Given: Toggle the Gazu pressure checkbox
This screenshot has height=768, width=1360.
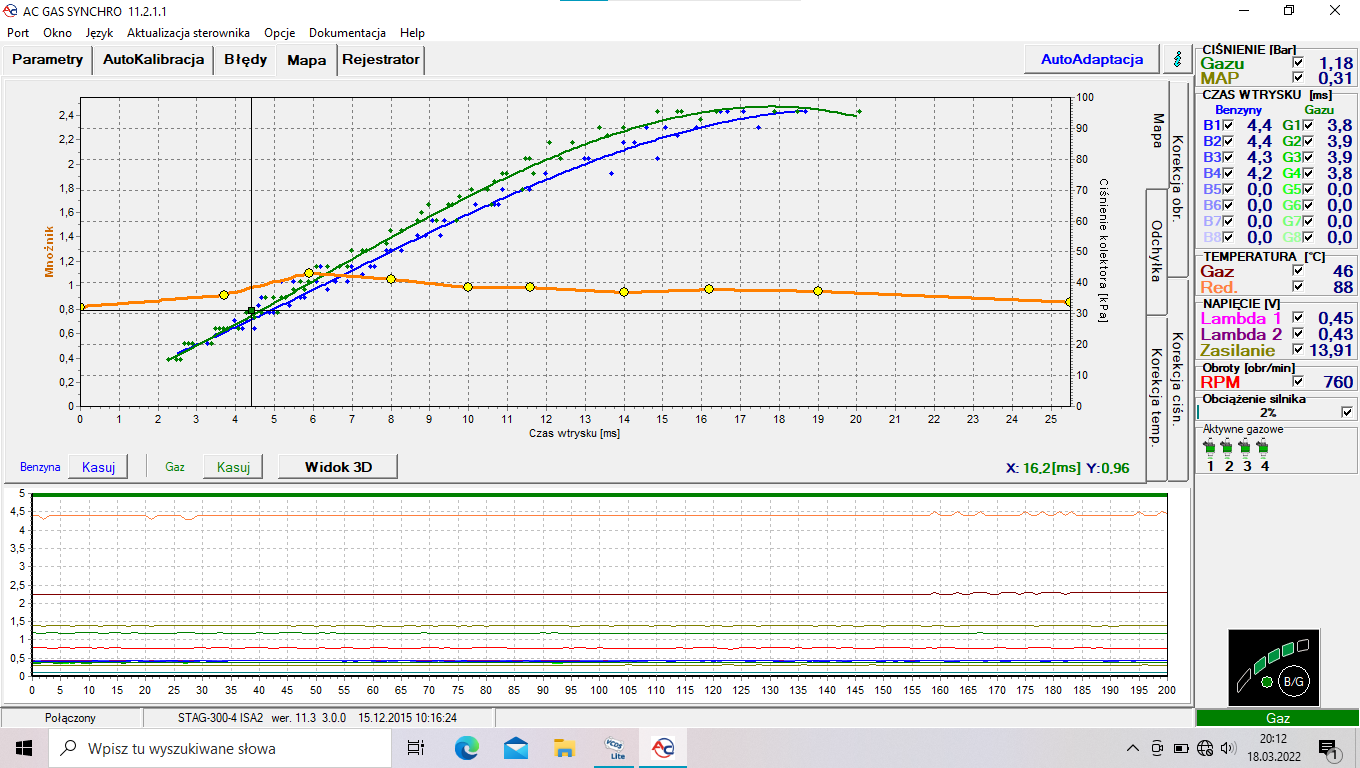Looking at the screenshot, I should (1298, 63).
